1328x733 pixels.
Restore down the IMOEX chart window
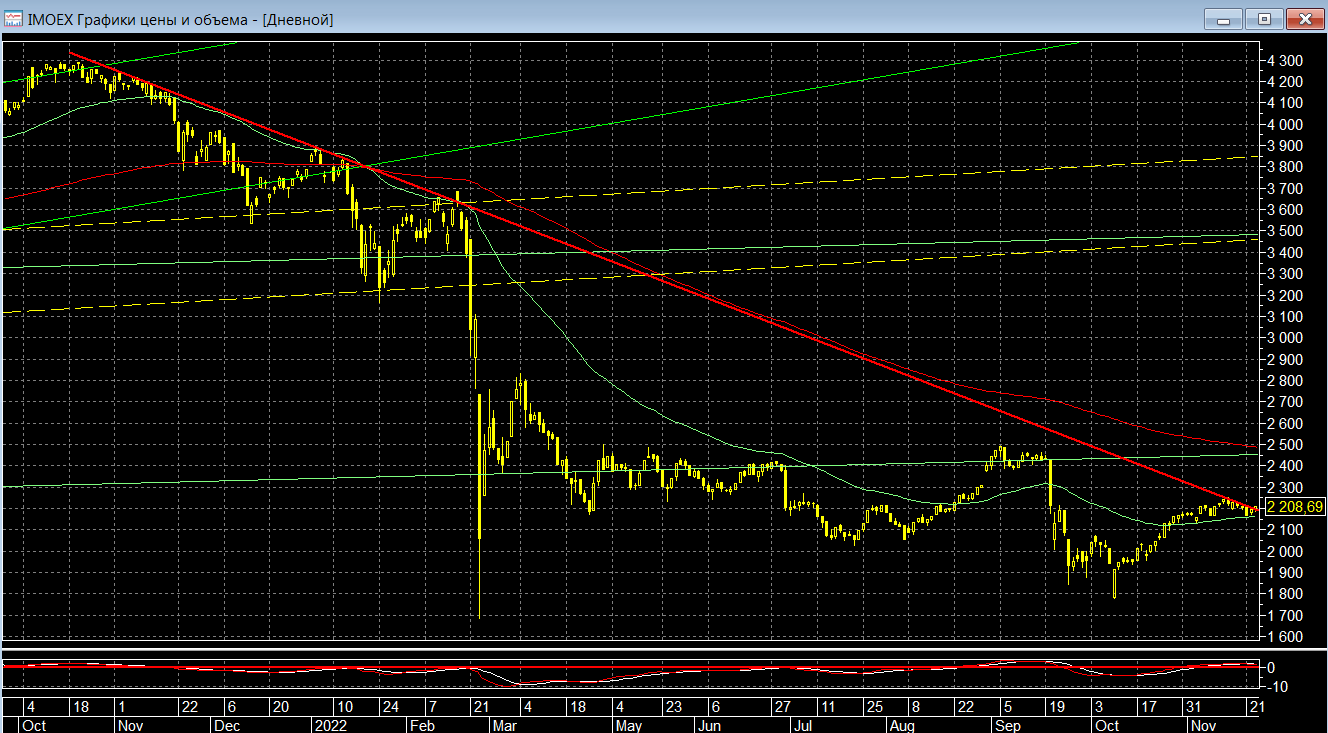coord(1264,19)
